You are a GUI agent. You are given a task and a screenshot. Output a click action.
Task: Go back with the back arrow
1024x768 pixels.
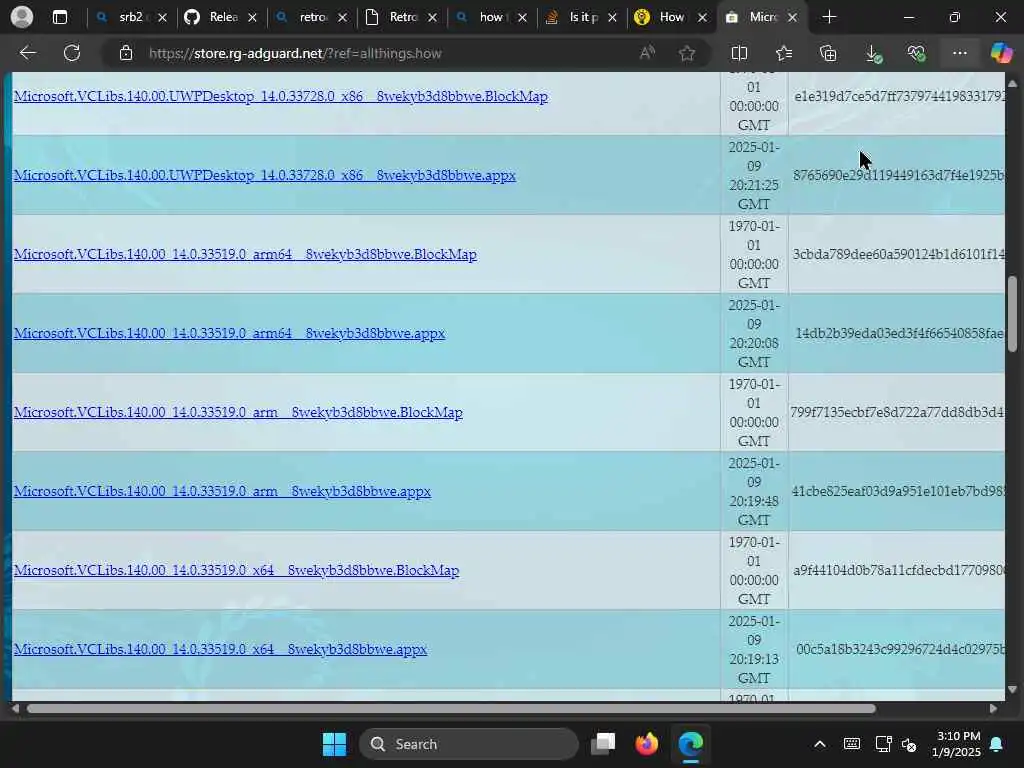[x=27, y=53]
